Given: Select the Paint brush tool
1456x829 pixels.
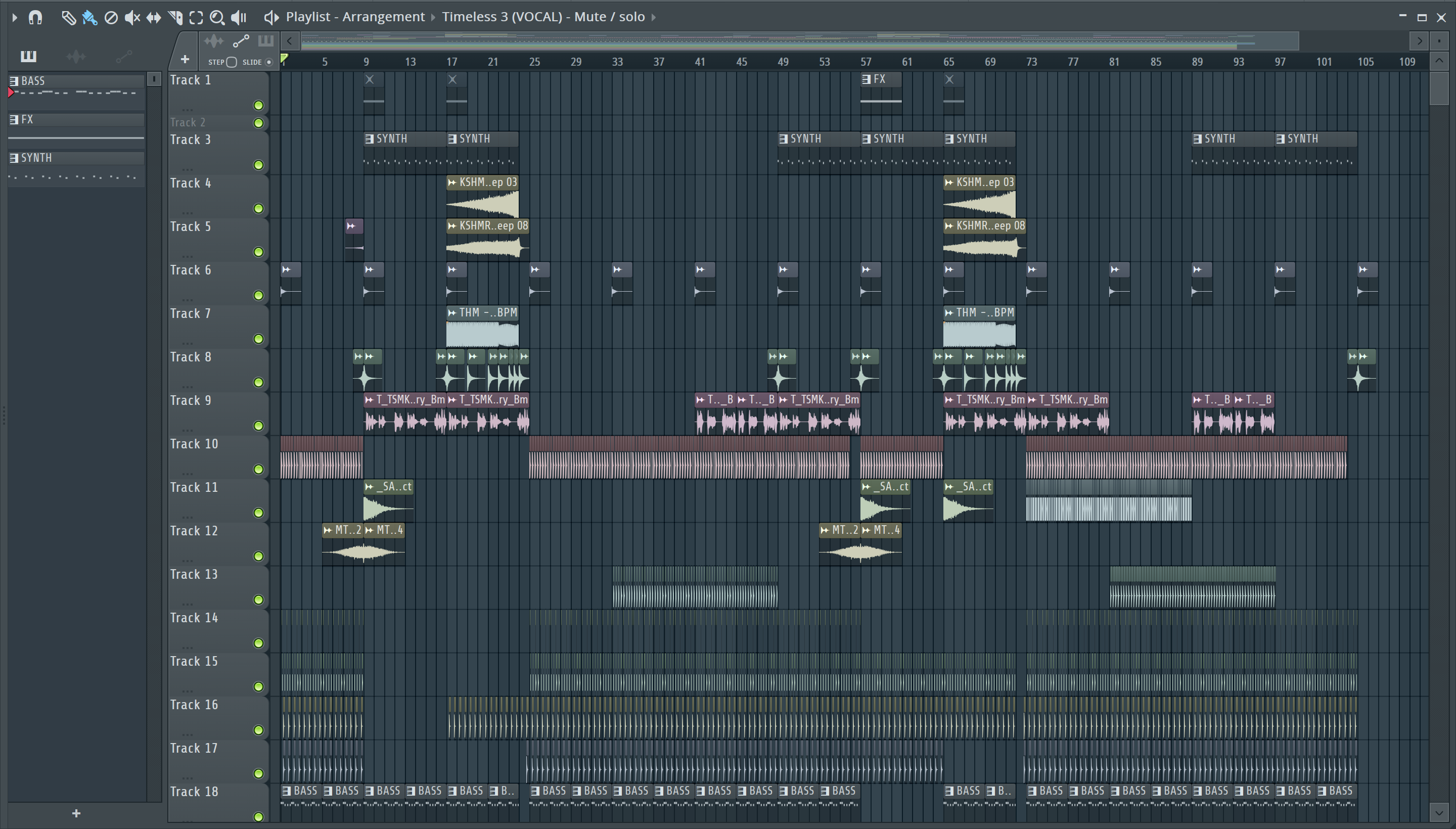Looking at the screenshot, I should (x=89, y=18).
